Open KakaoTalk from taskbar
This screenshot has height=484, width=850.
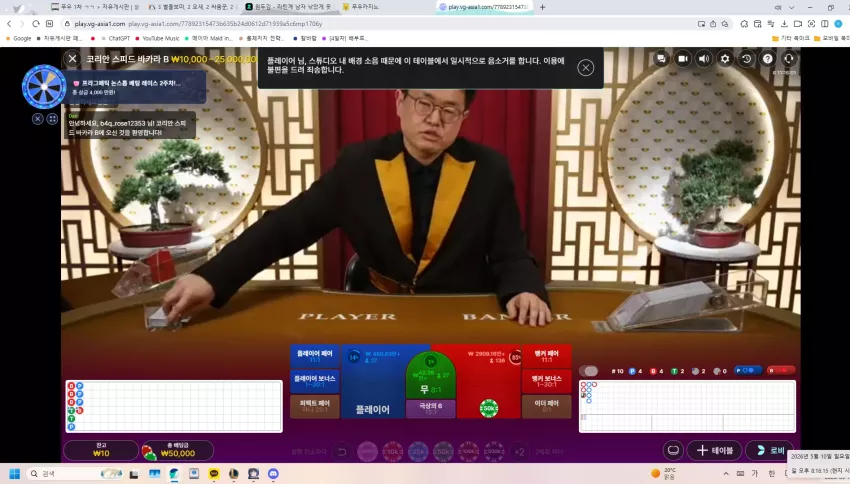click(214, 474)
